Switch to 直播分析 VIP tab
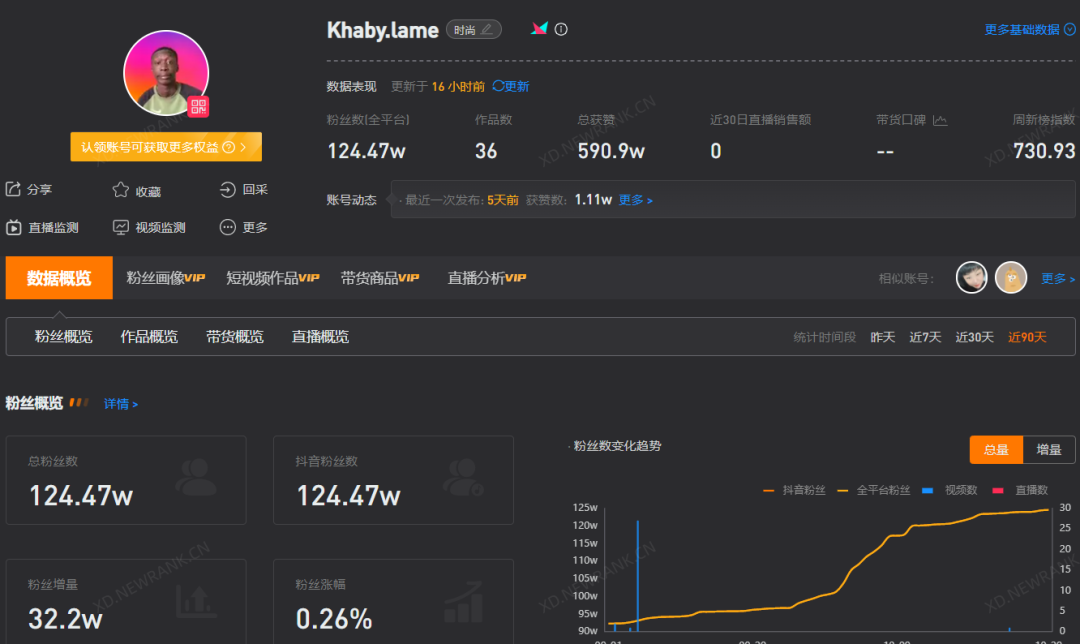Viewport: 1080px width, 644px height. point(486,278)
